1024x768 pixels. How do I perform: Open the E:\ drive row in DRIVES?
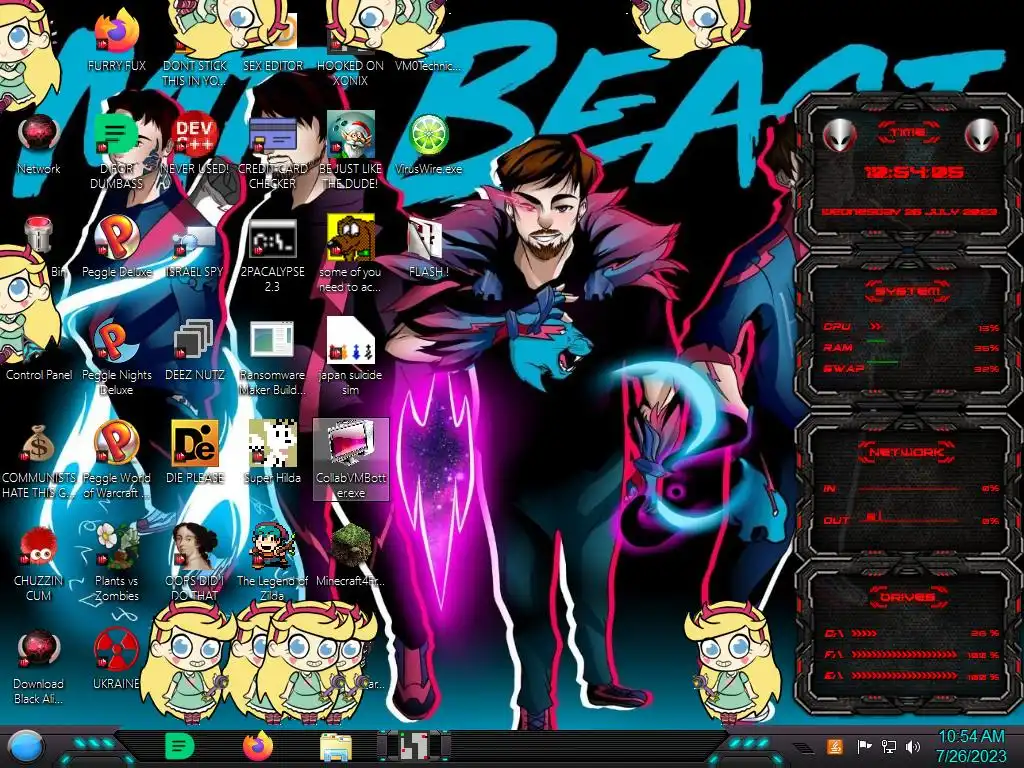(910, 676)
